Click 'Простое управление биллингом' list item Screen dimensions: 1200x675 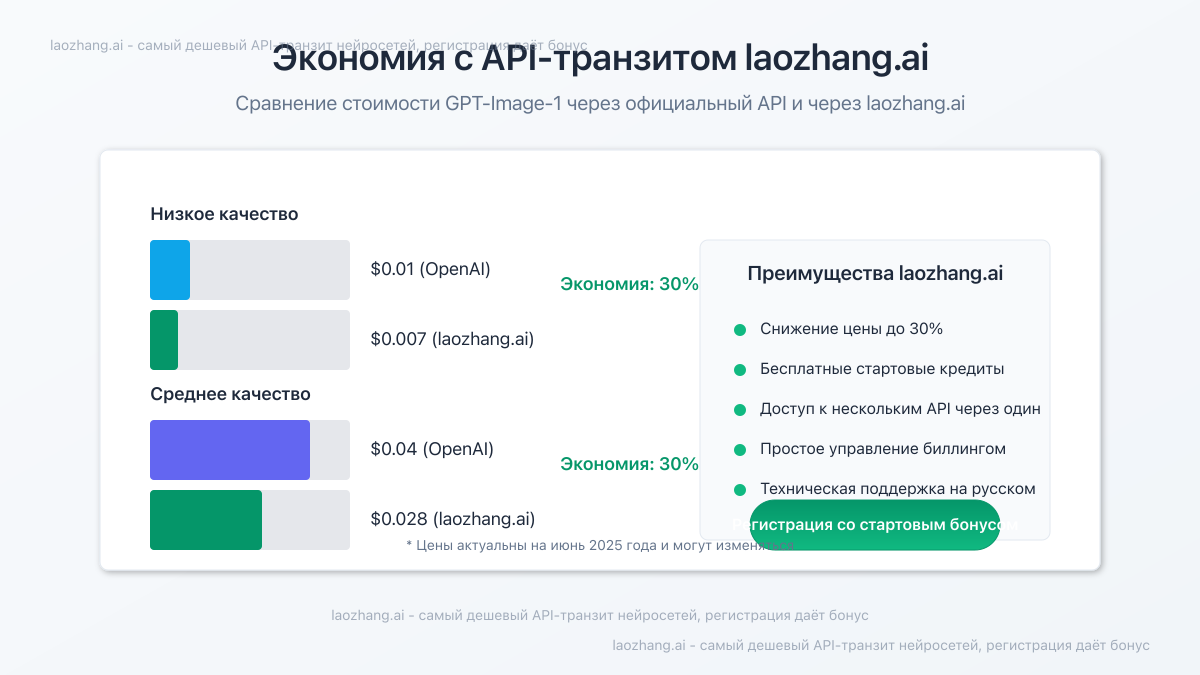click(883, 449)
